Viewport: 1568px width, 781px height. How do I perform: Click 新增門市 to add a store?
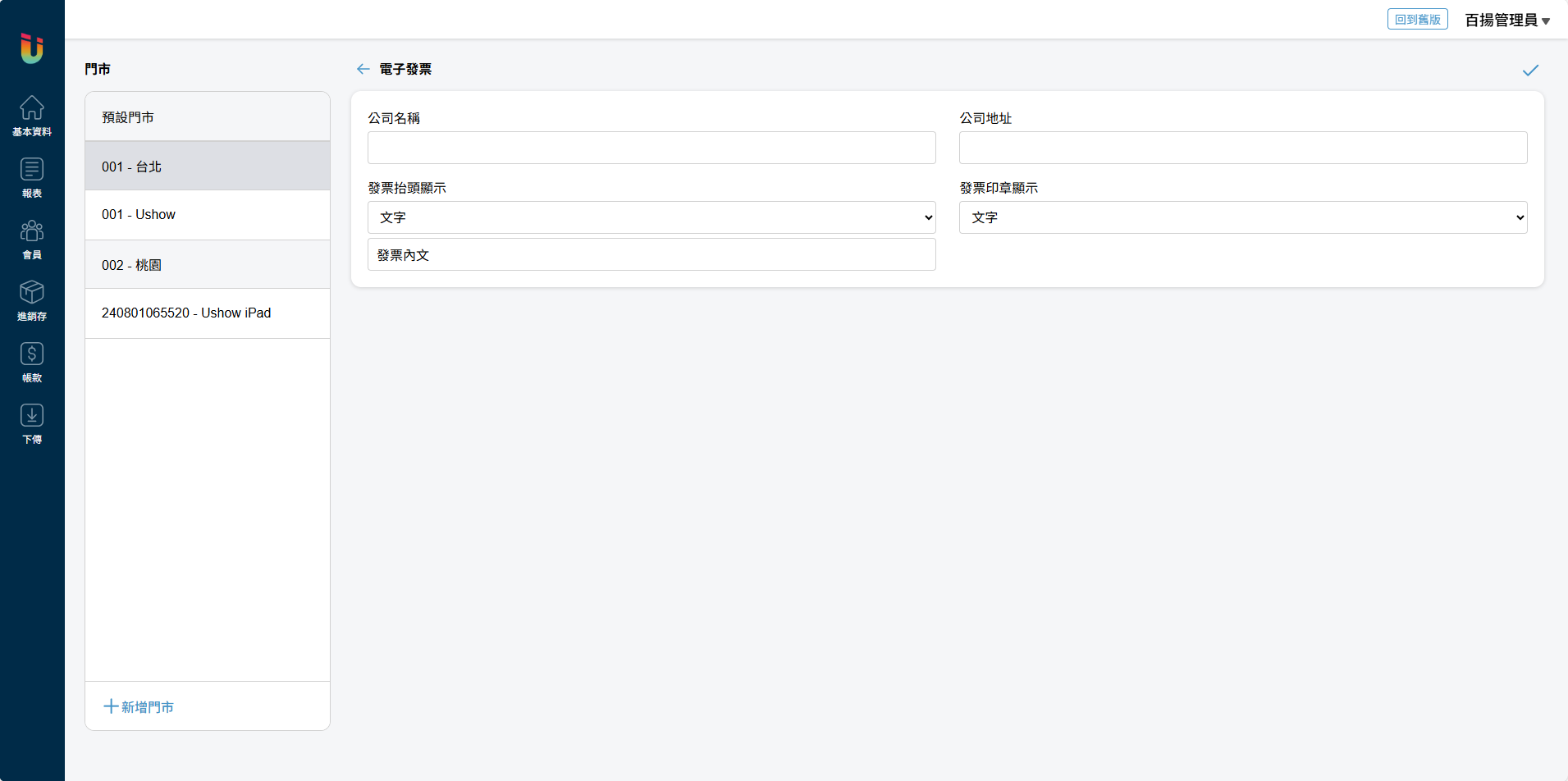click(x=139, y=706)
